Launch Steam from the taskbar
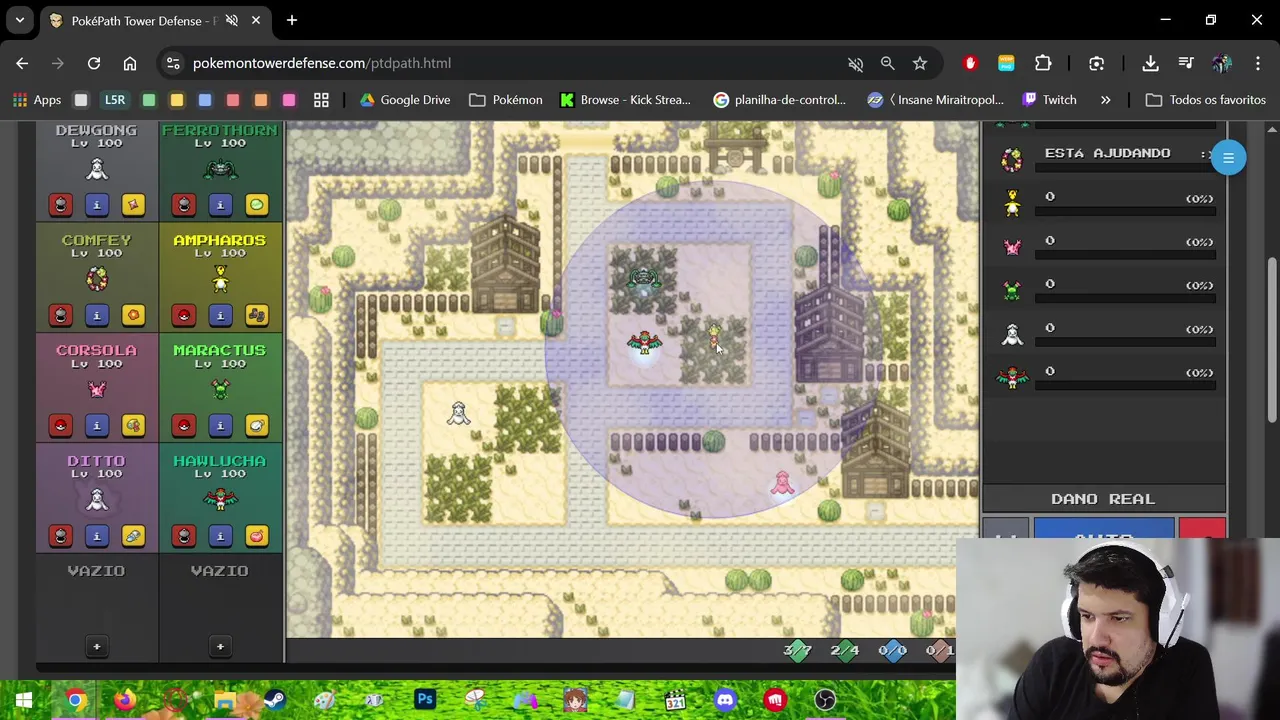The width and height of the screenshot is (1280, 720). click(274, 700)
